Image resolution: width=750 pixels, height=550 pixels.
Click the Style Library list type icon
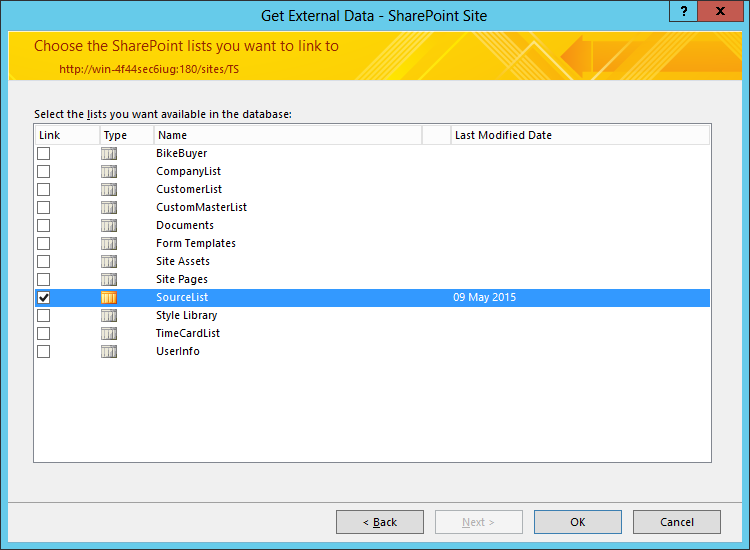(x=109, y=316)
